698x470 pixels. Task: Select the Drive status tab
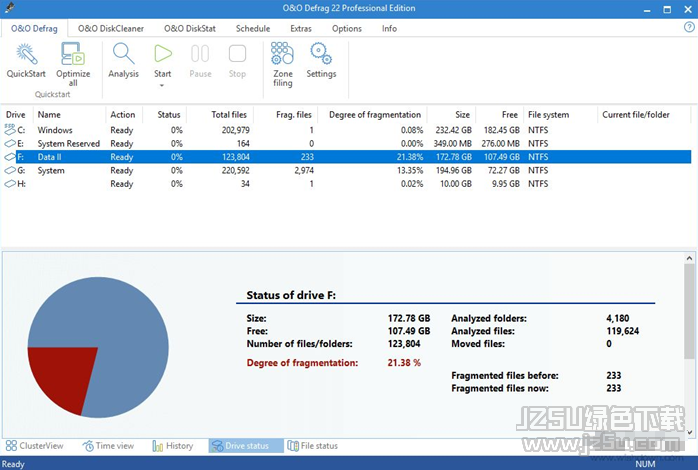[246, 446]
